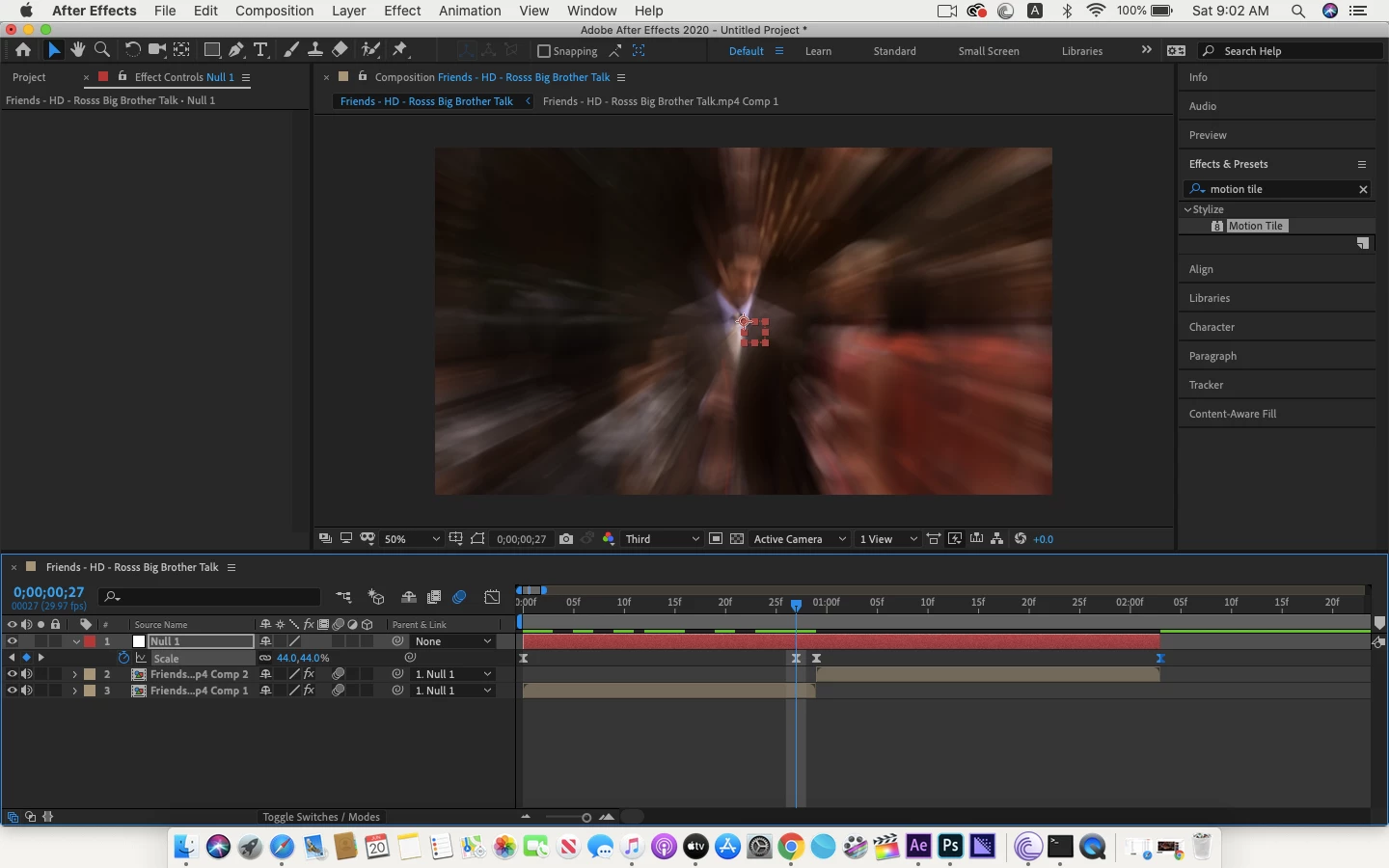This screenshot has width=1389, height=868.
Task: Open the Composition Mini-Flowchart icon in timeline
Action: 344,598
